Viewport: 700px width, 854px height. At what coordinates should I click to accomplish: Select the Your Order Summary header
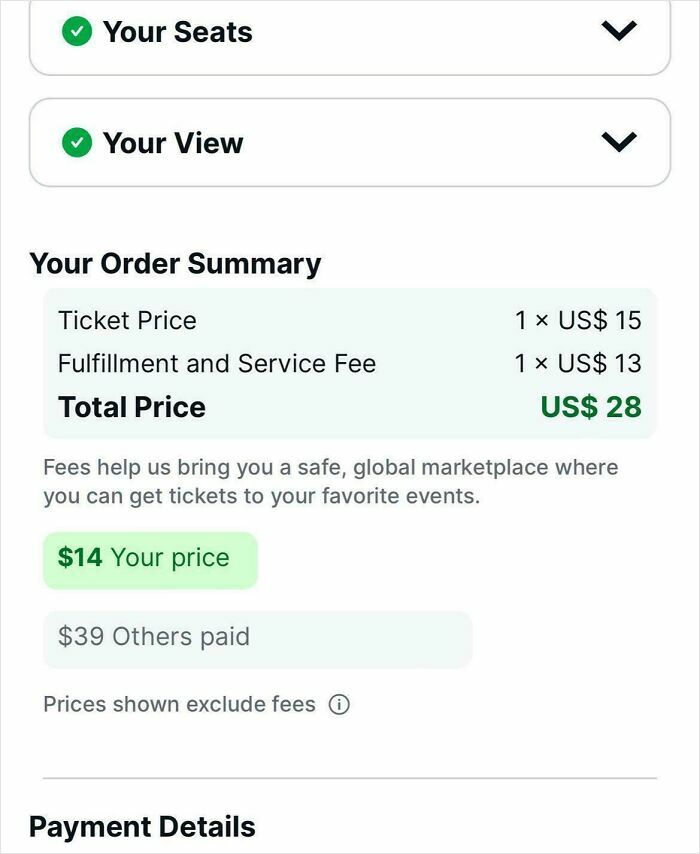point(176,263)
